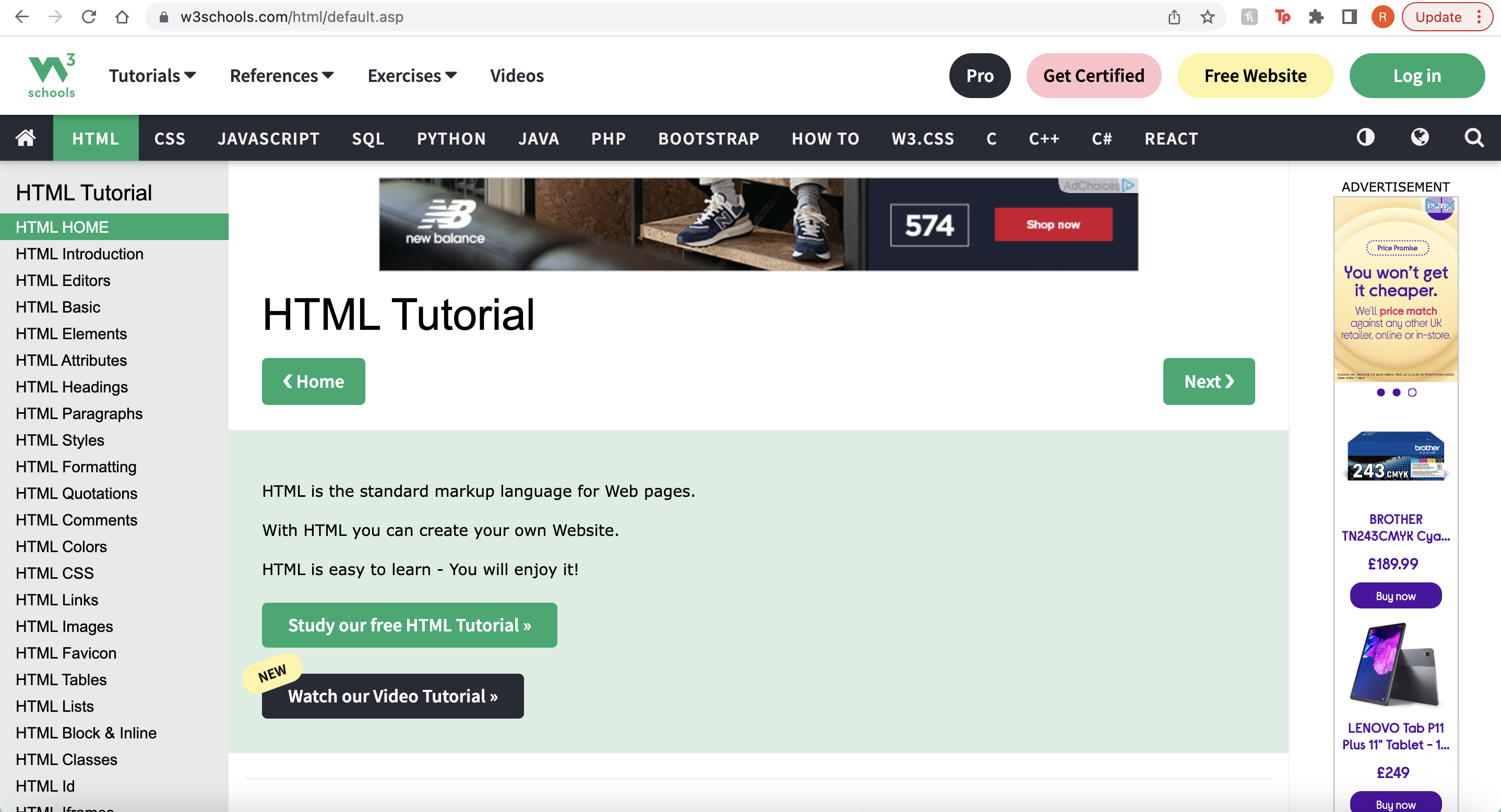Image resolution: width=1501 pixels, height=812 pixels.
Task: Click the Pro button
Action: coord(980,76)
